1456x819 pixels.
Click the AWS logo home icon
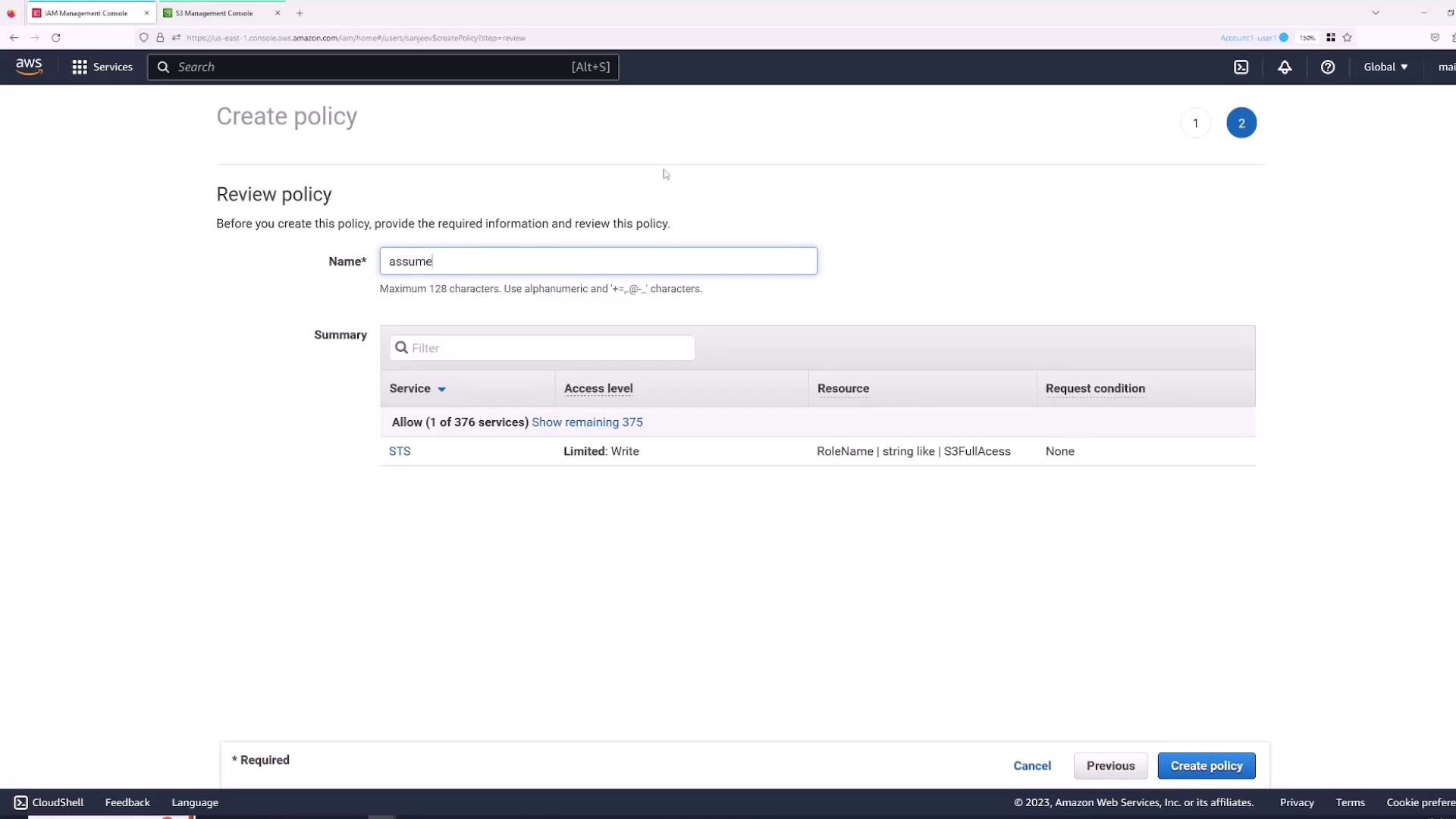click(x=29, y=67)
